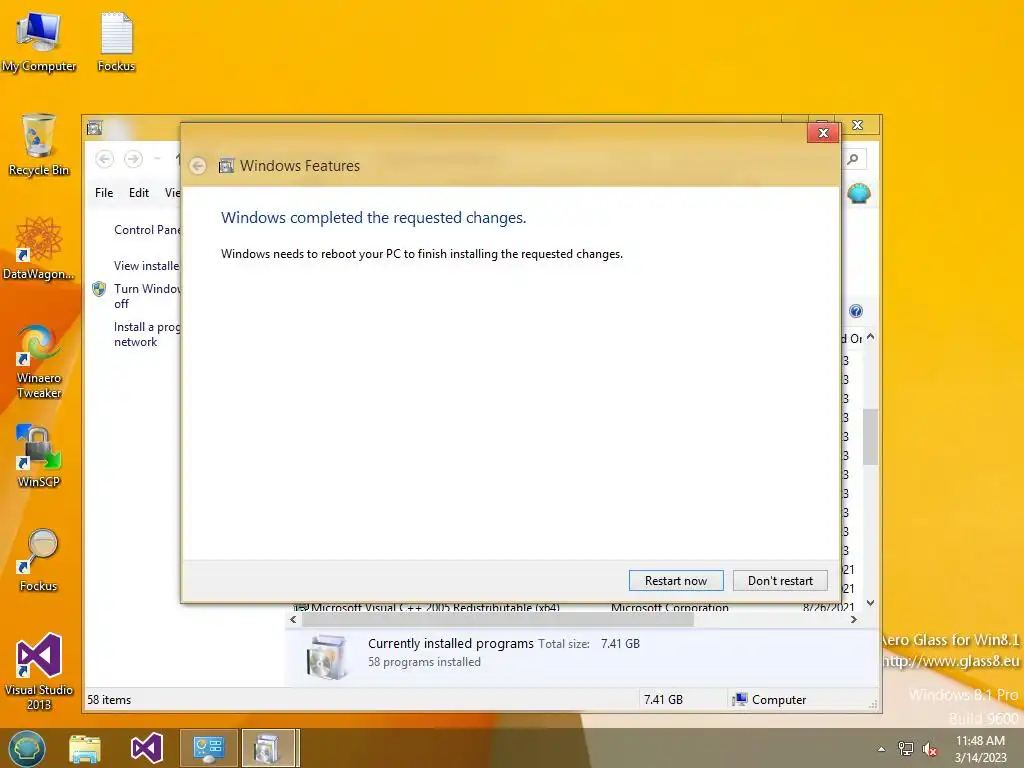The width and height of the screenshot is (1024, 768).
Task: Click the installed programs disc icon
Action: [326, 656]
